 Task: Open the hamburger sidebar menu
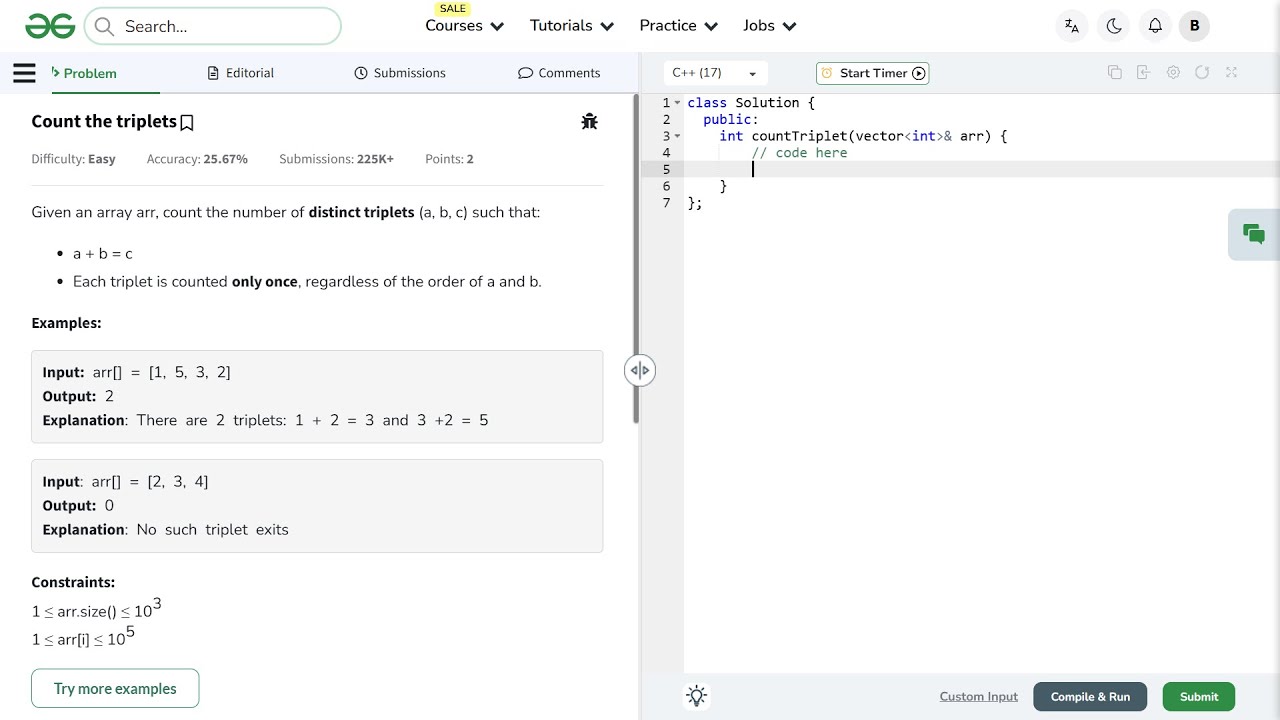point(24,72)
